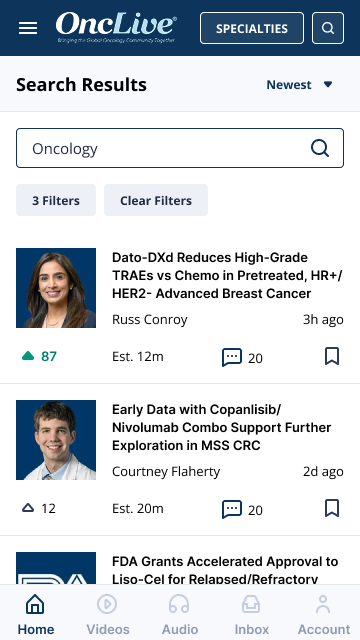This screenshot has width=360, height=640.
Task: Open the Inbox tray icon
Action: tap(251, 604)
